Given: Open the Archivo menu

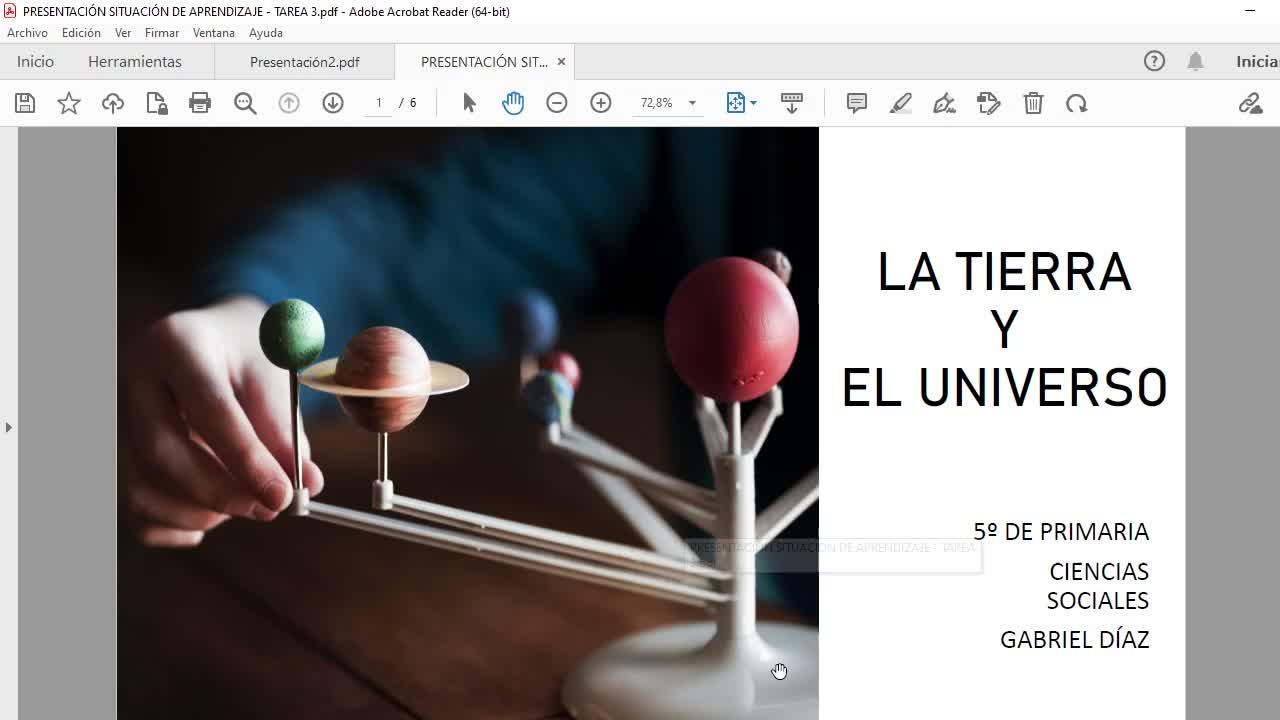Looking at the screenshot, I should tap(27, 33).
